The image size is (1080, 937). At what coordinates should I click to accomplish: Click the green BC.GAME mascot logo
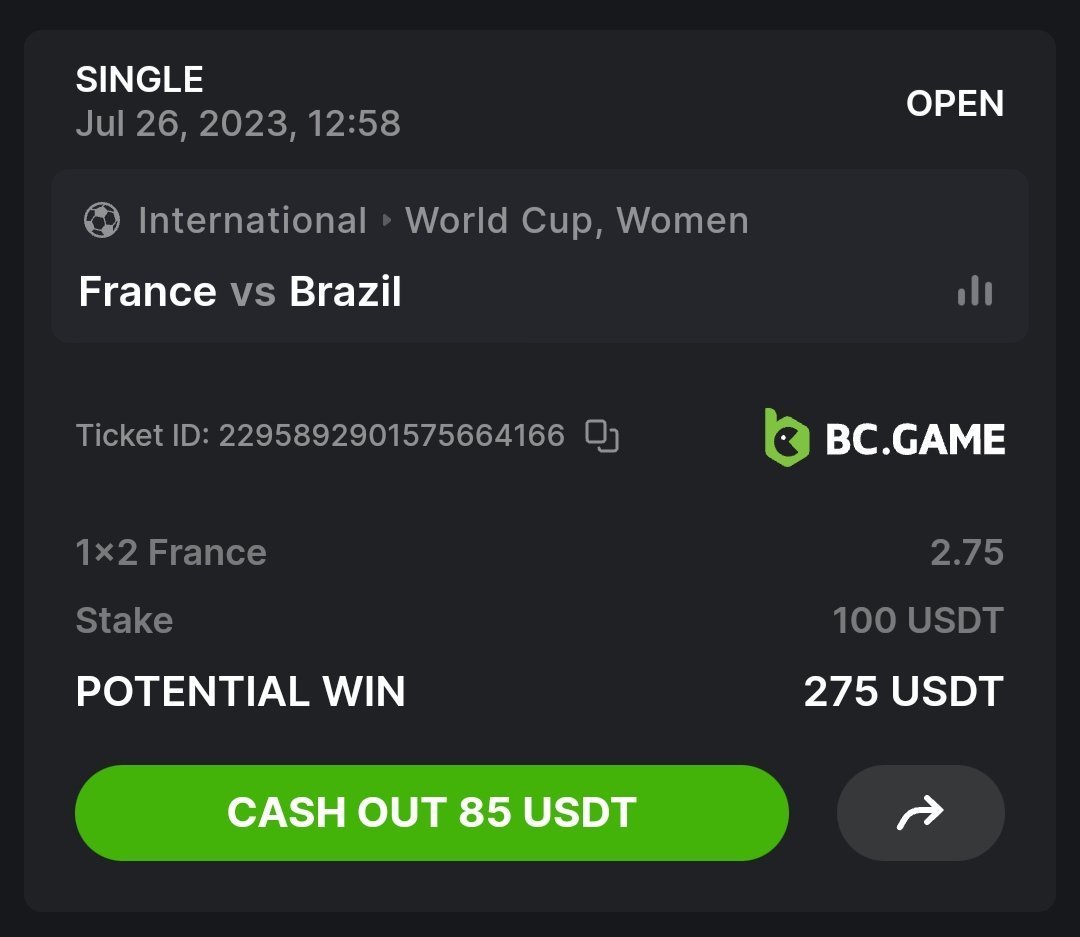(x=786, y=438)
